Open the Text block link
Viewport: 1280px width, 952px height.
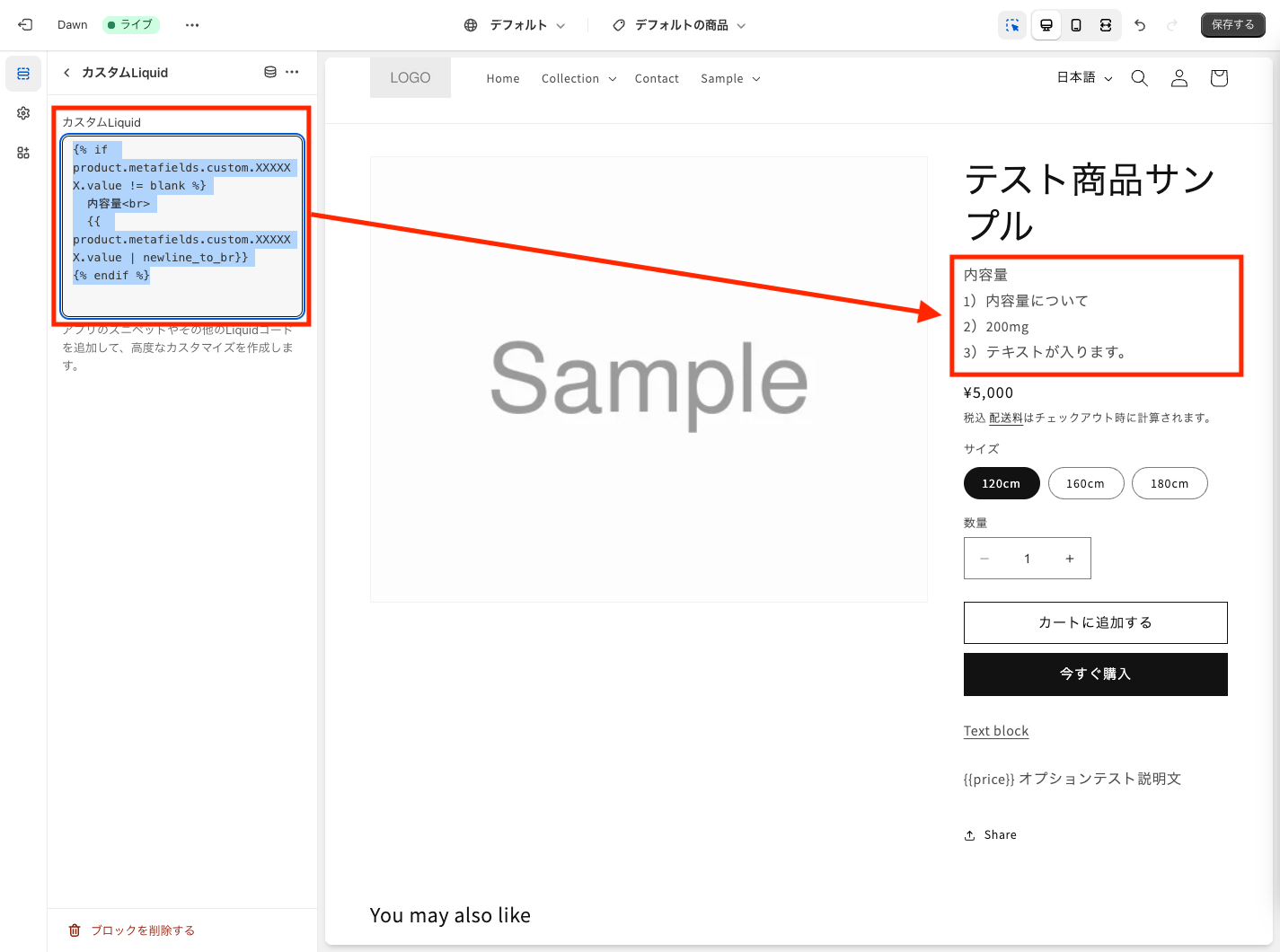pyautogui.click(x=996, y=731)
